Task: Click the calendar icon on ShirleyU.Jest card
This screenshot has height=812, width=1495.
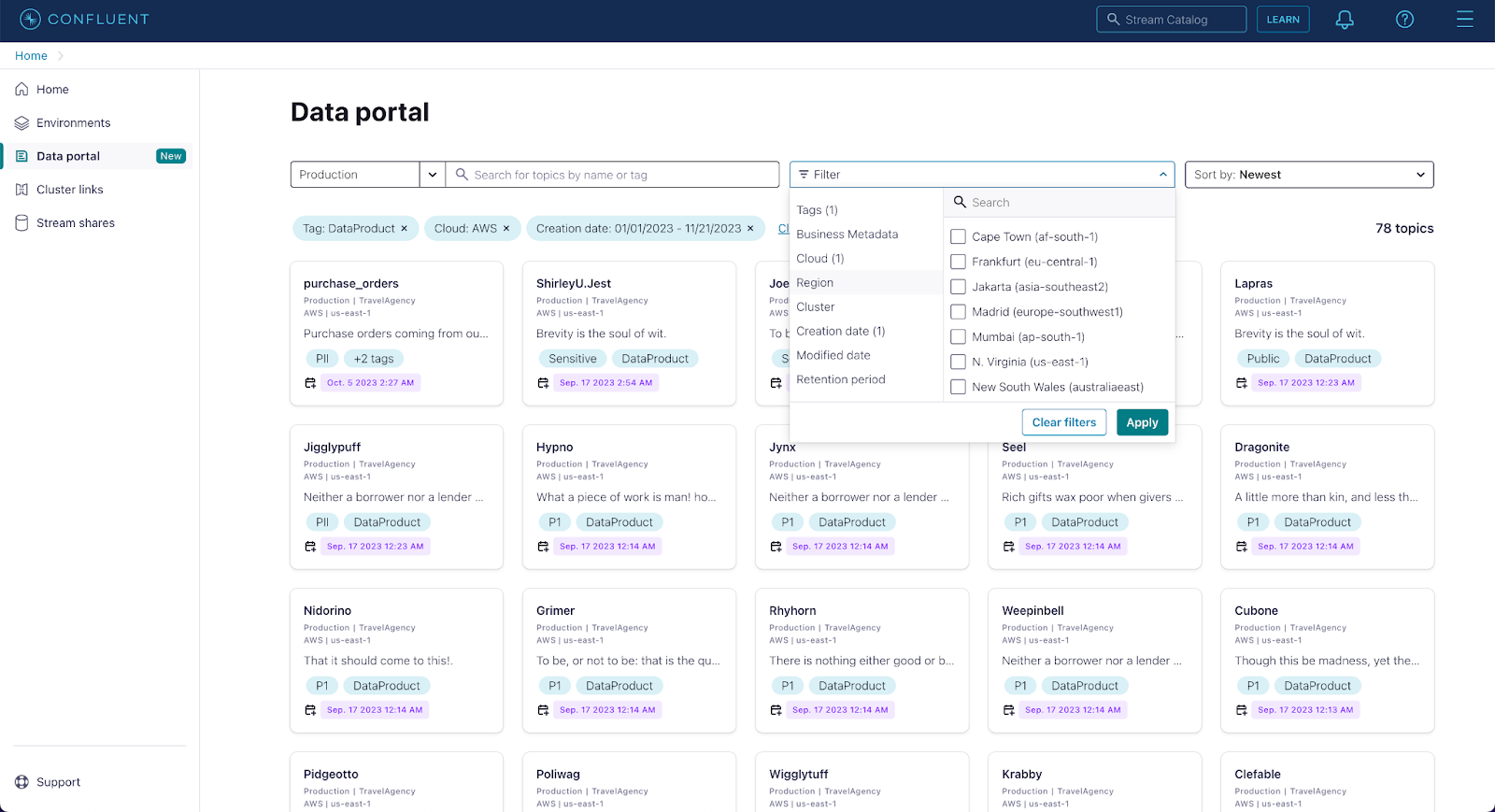Action: click(x=543, y=383)
